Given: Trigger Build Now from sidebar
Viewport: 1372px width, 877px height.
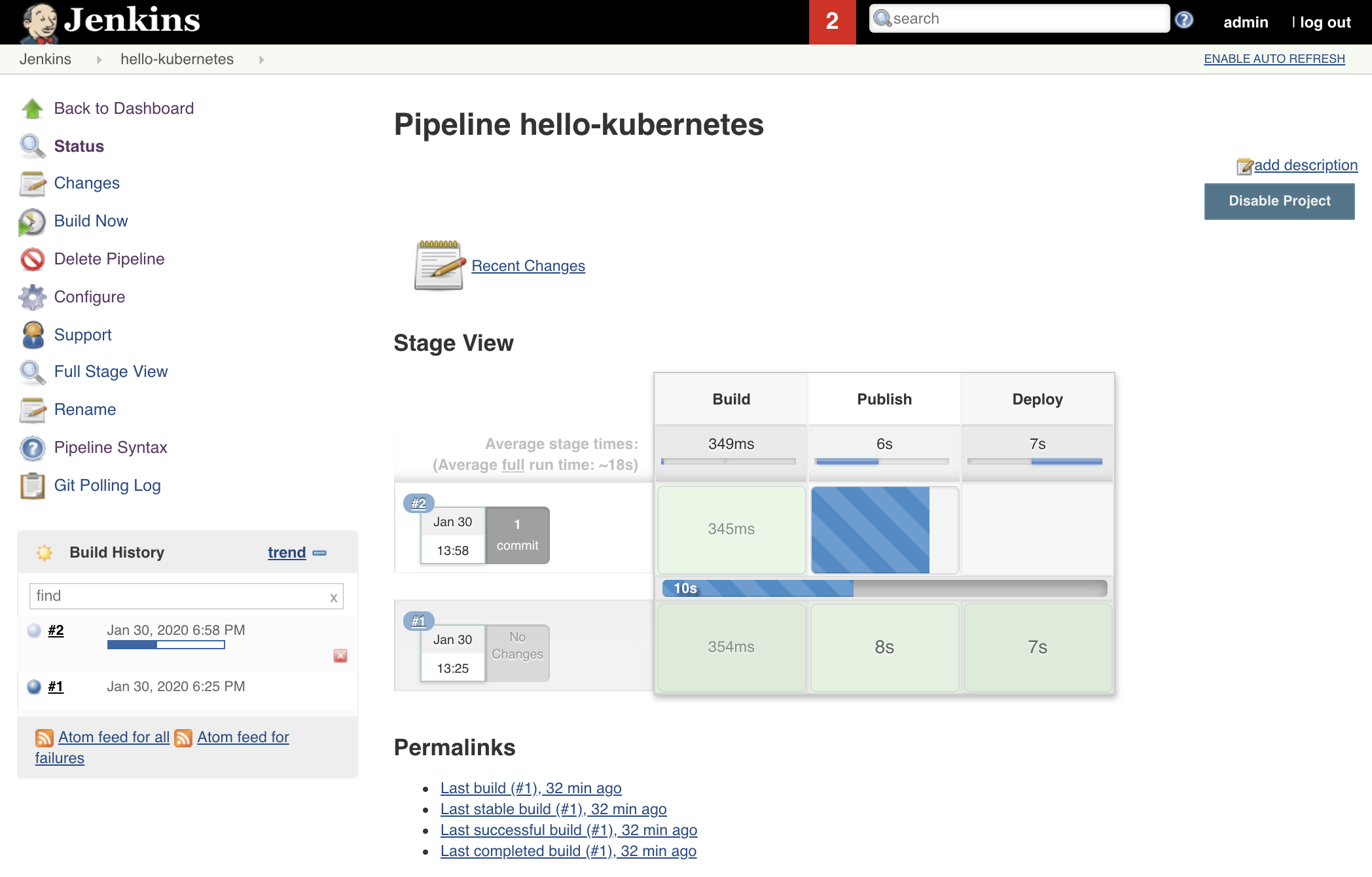Looking at the screenshot, I should 91,221.
